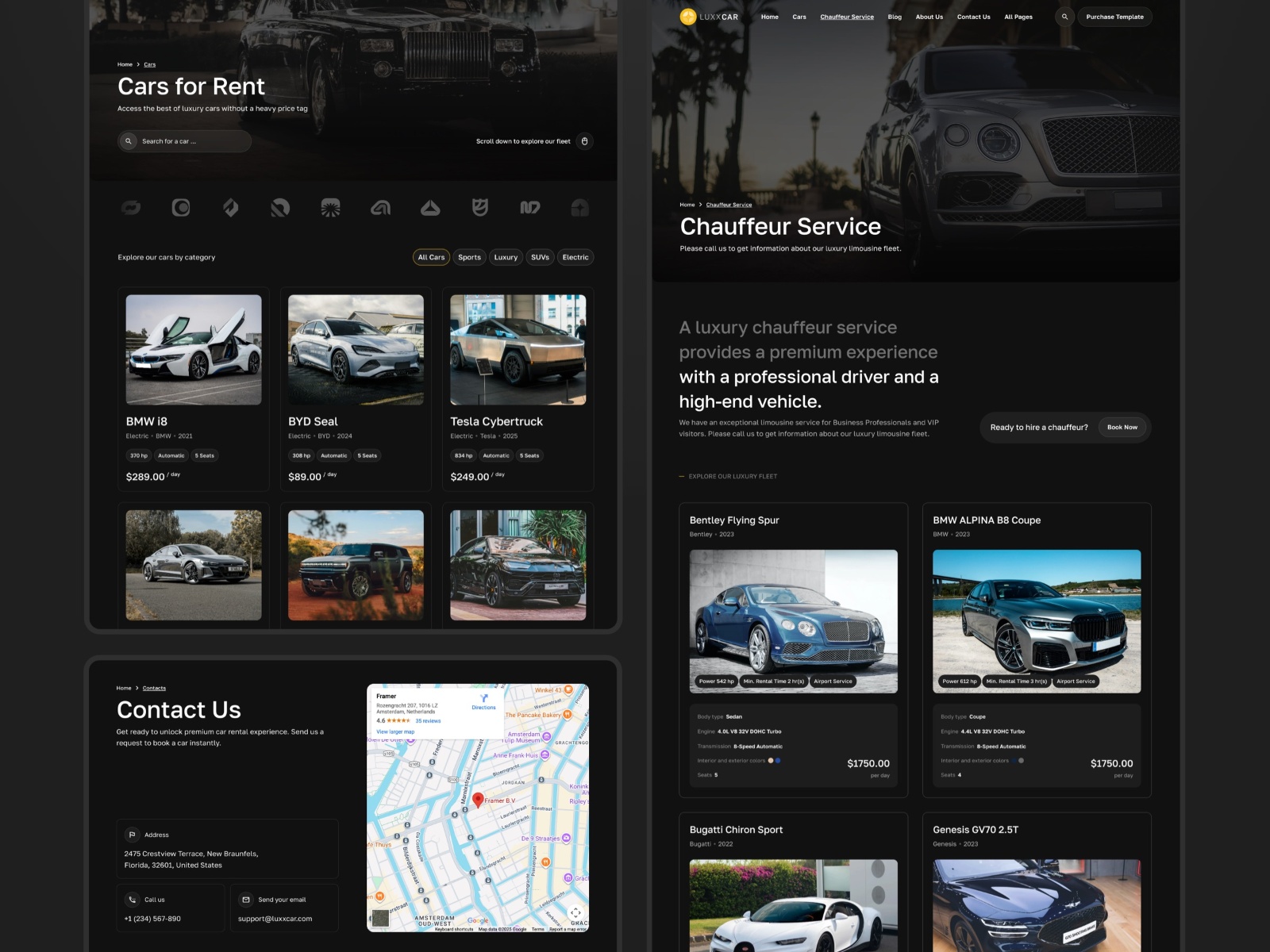Image resolution: width=1270 pixels, height=952 pixels.
Task: Click the Amsterdam Tulip Museum marker
Action: (546, 735)
